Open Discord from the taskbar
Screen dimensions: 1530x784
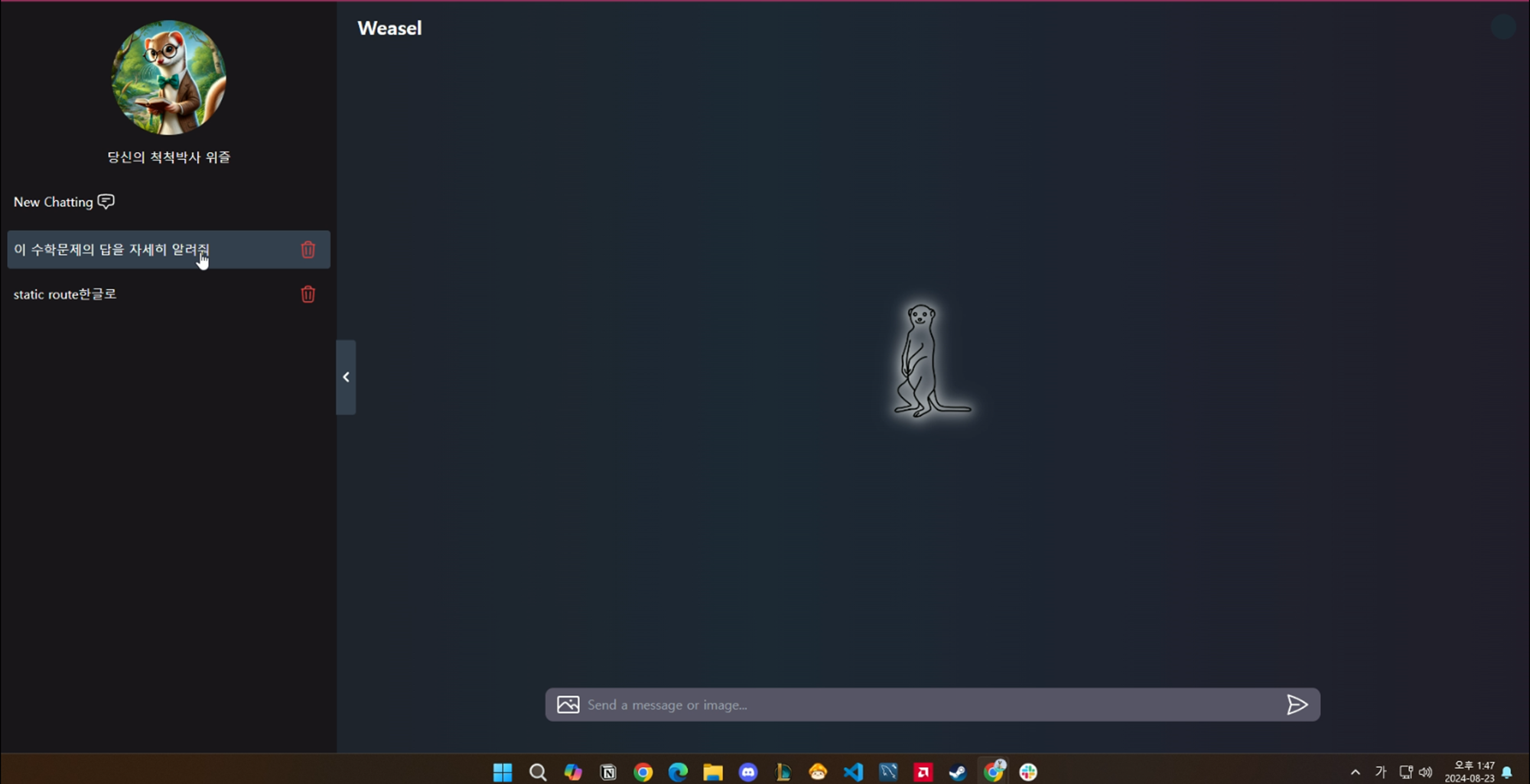(x=748, y=772)
